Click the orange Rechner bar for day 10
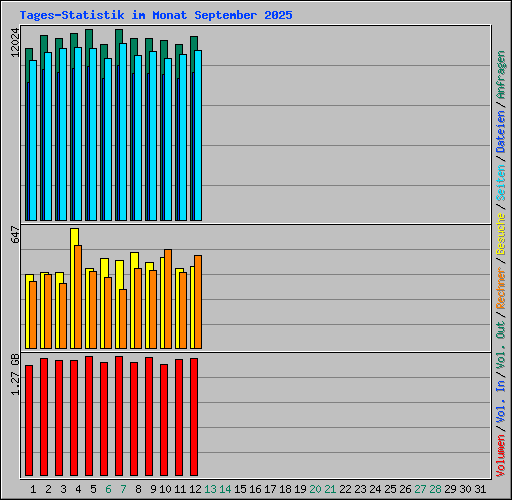Screen dimensions: 512x500 click(x=168, y=299)
